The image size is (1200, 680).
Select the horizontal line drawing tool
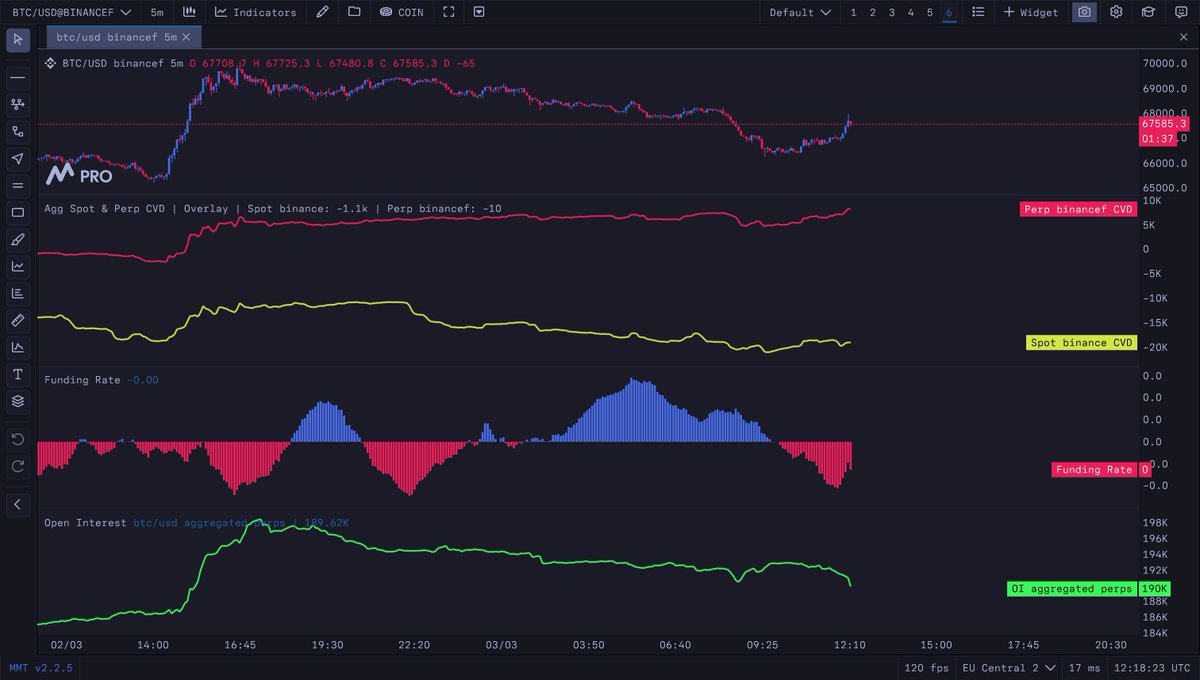[18, 77]
